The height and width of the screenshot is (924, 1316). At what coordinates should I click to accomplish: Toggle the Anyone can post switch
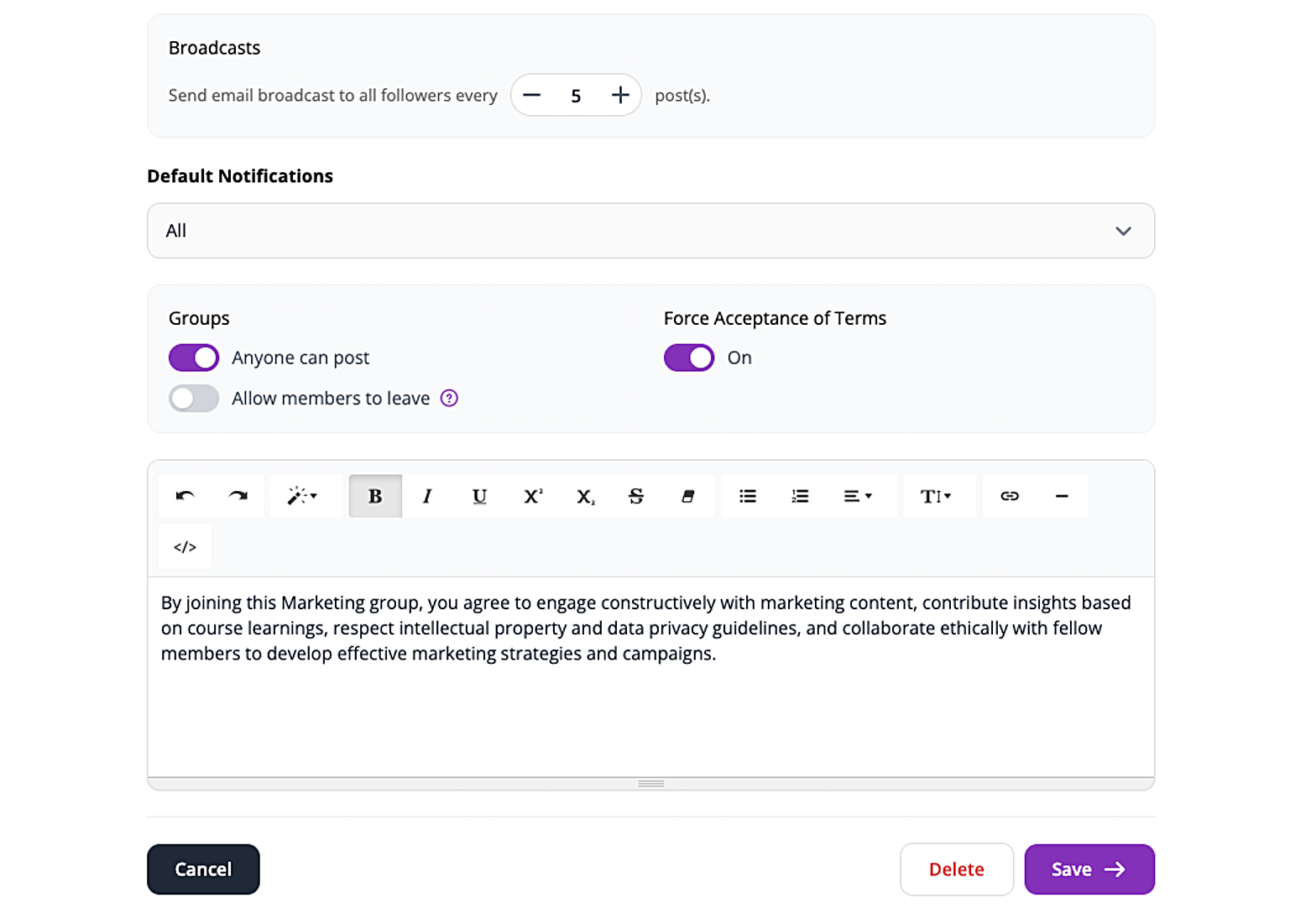194,358
